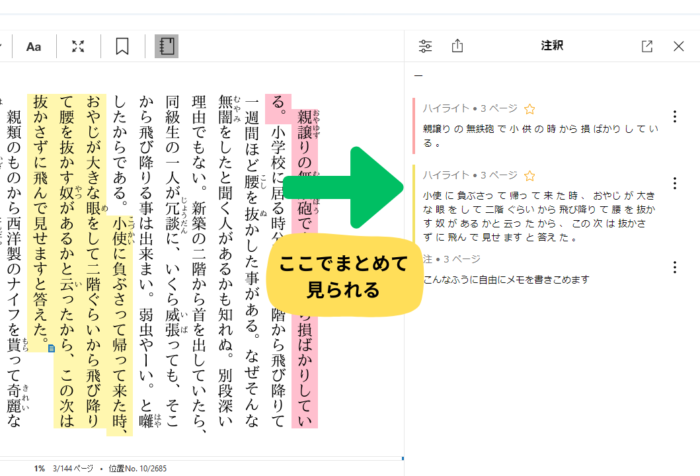Open note こんなふうに自由にメモを書きこめます
Screen dimensions: 700x476
click(x=506, y=280)
